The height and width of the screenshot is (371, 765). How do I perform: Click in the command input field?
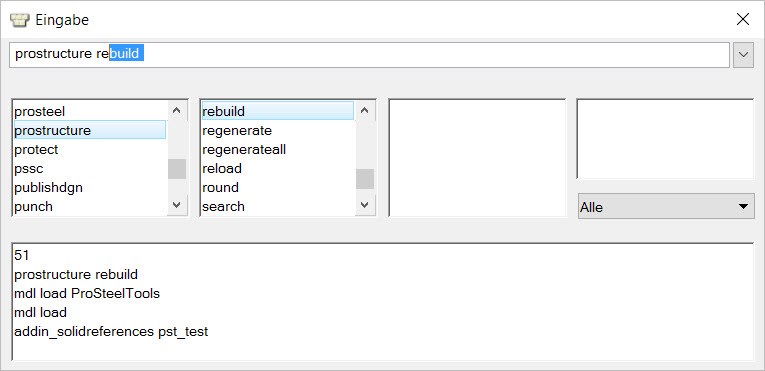pyautogui.click(x=369, y=55)
